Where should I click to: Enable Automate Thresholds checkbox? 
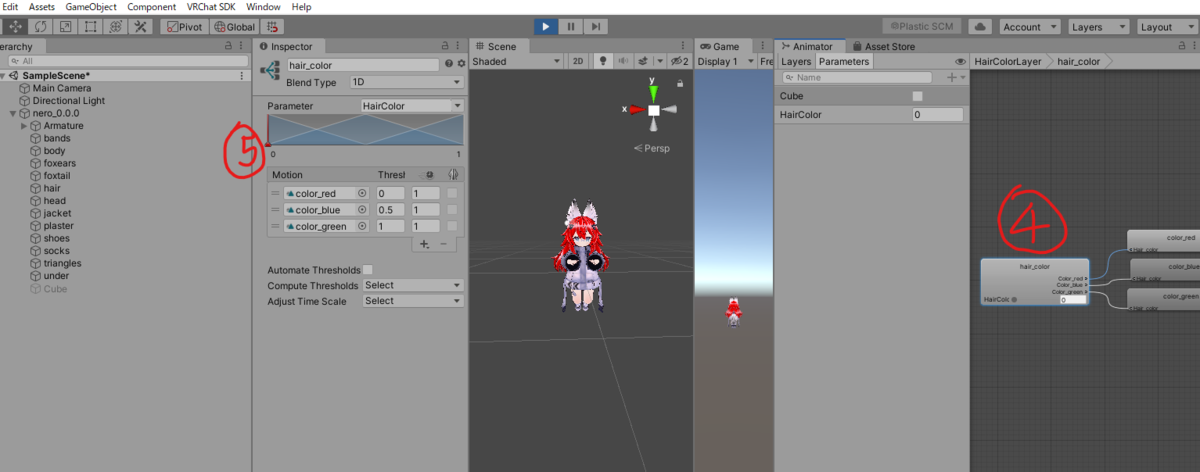367,270
